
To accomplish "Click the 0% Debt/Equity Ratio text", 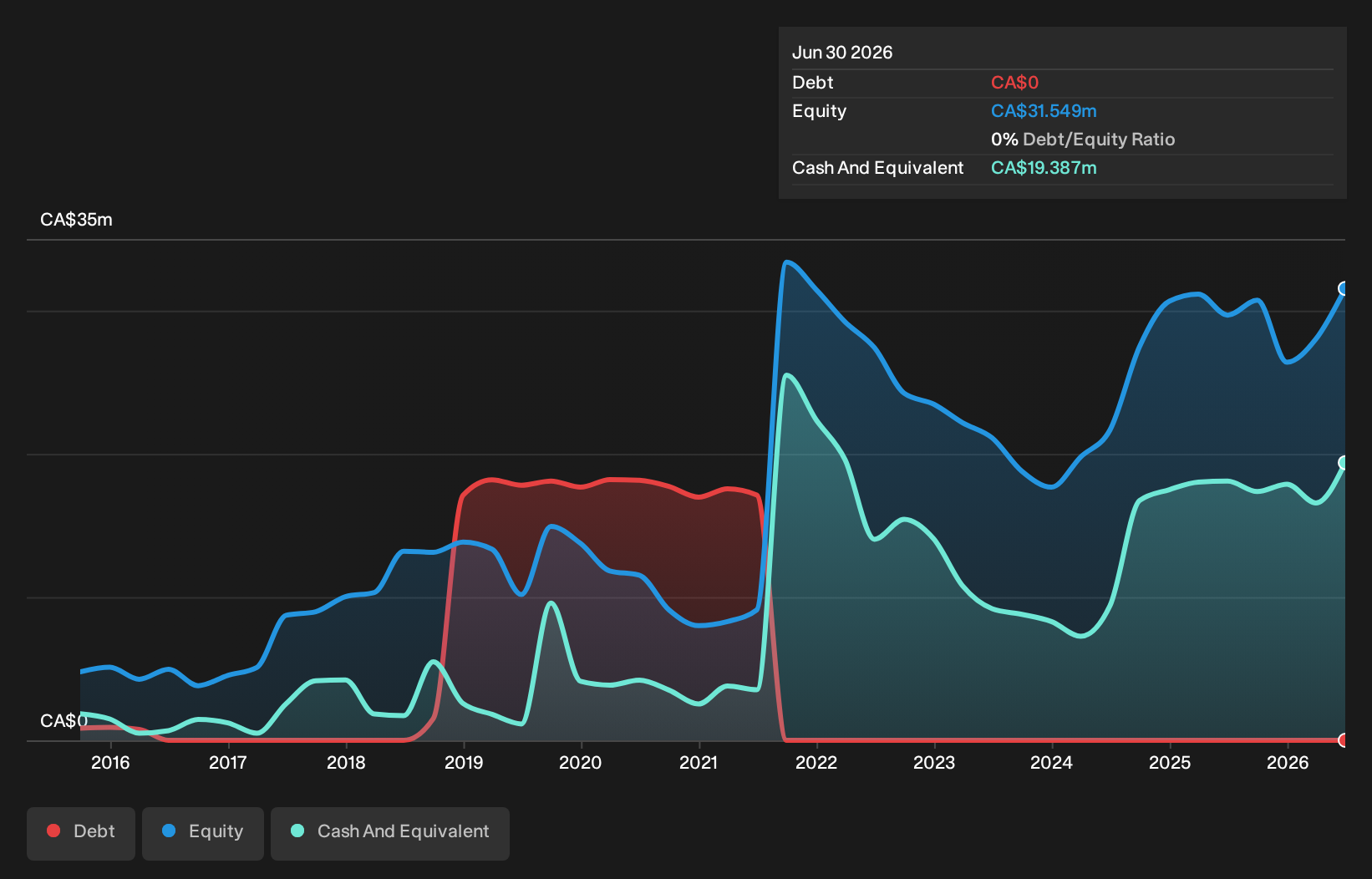I will (x=1083, y=140).
